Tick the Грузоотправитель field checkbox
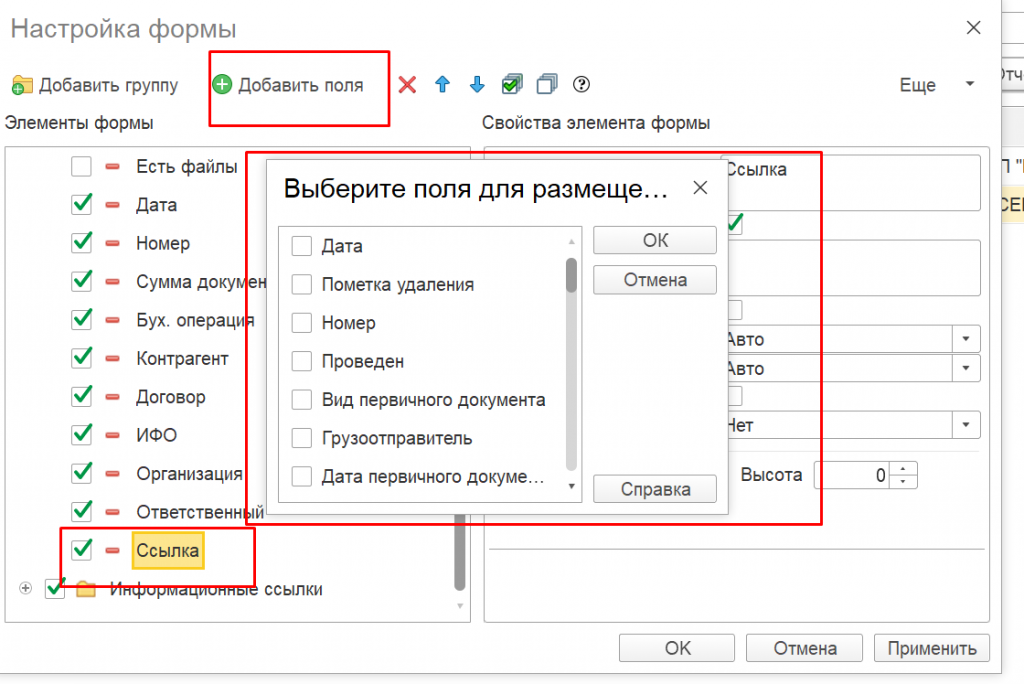 coord(302,439)
